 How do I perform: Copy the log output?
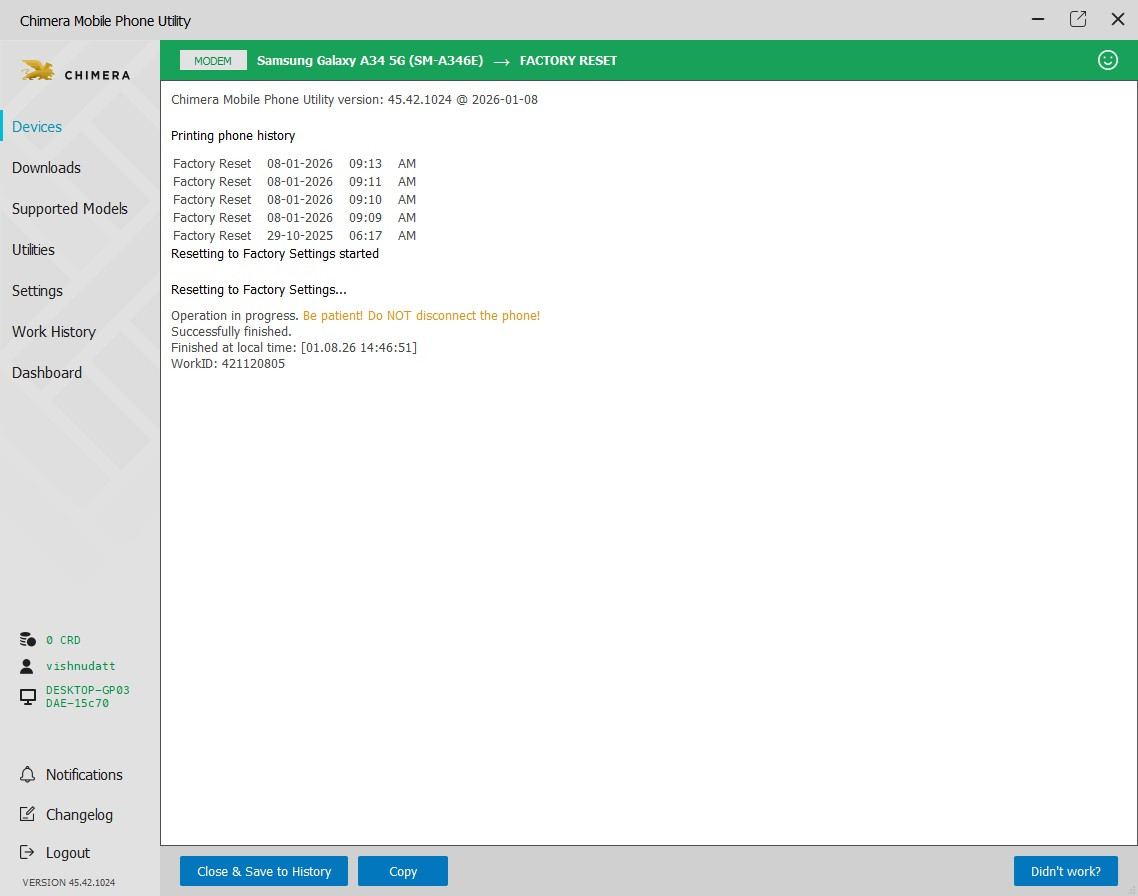[403, 871]
